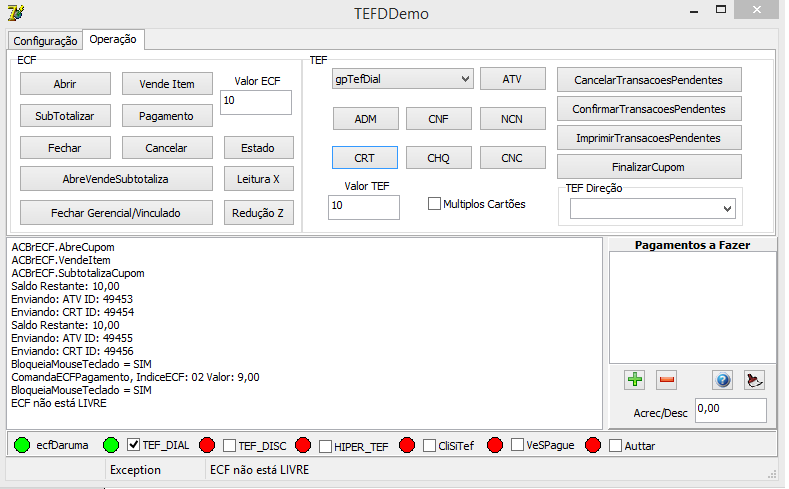
Task: Enable the VeSPague checkbox
Action: (517, 445)
